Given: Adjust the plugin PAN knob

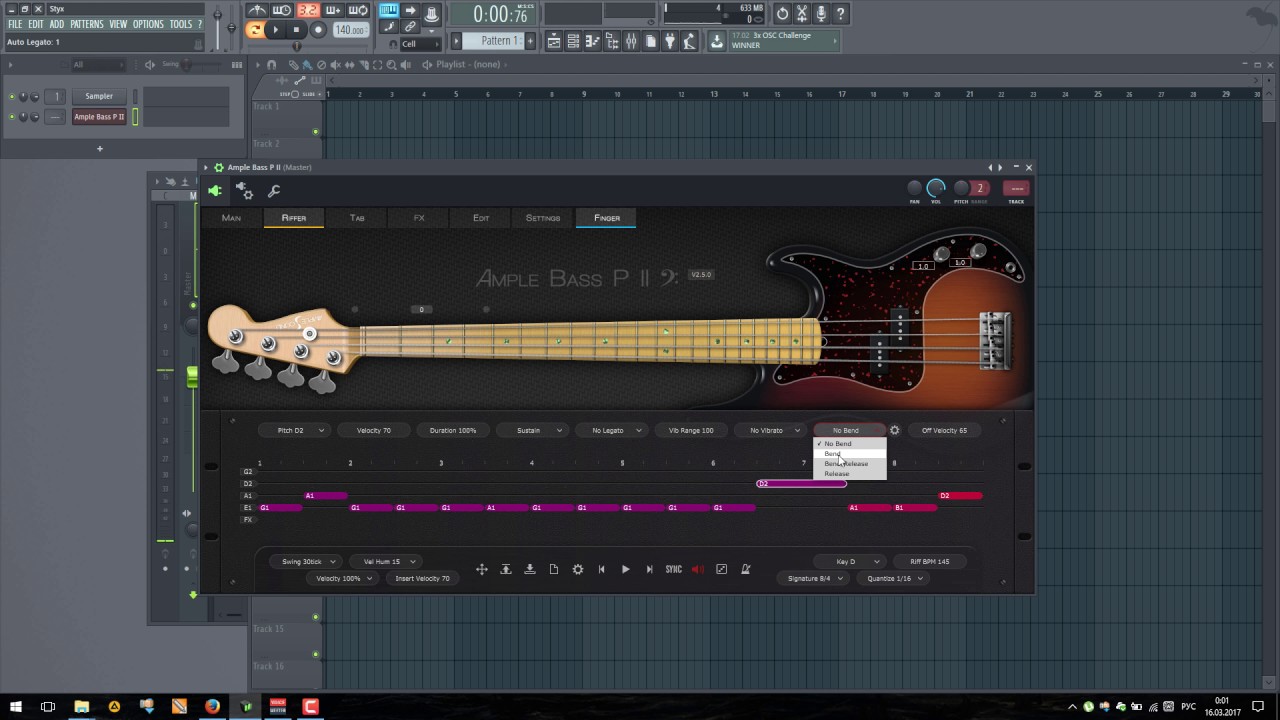Looking at the screenshot, I should (914, 188).
